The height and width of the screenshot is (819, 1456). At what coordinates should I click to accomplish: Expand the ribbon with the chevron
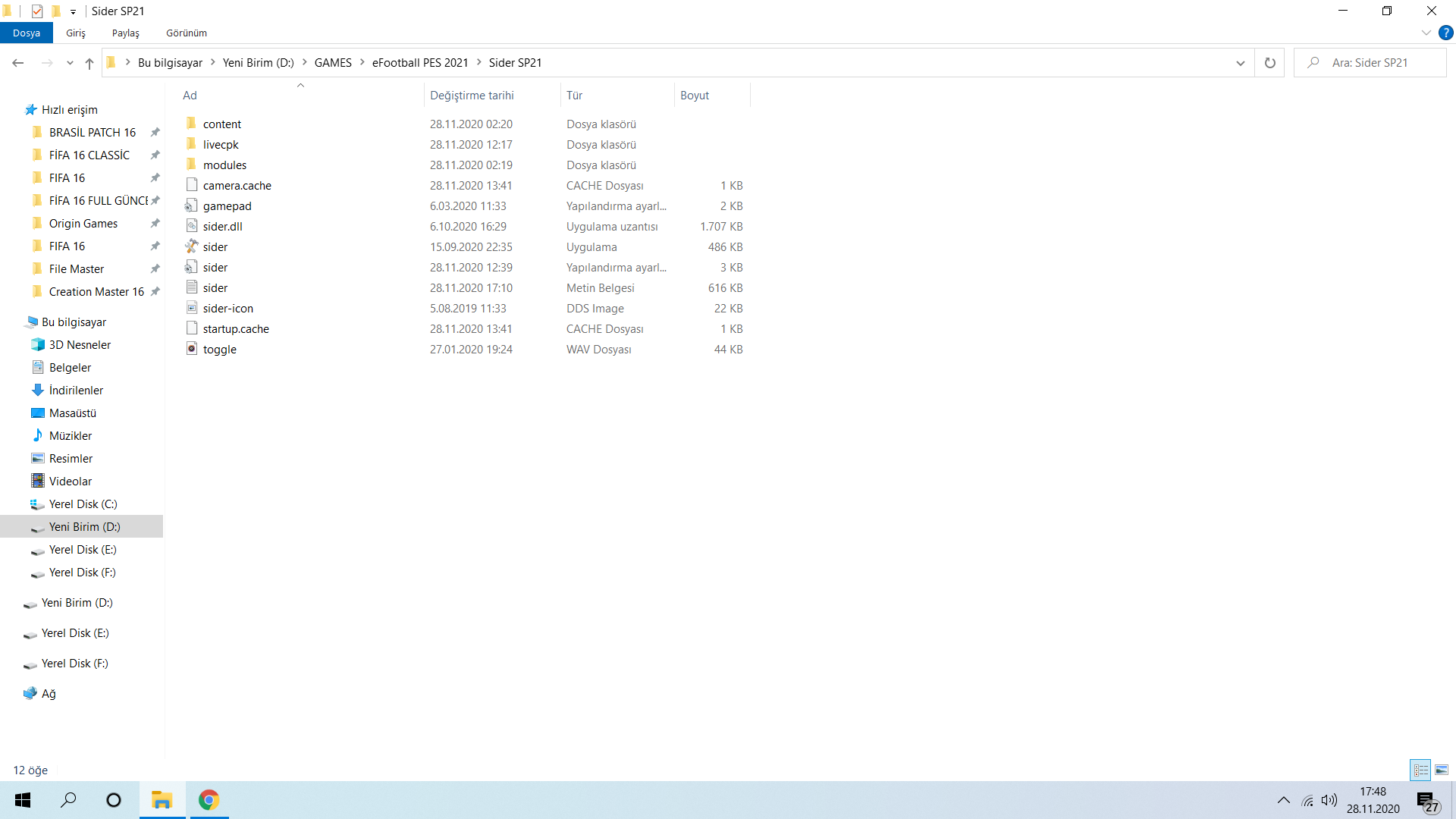1426,33
